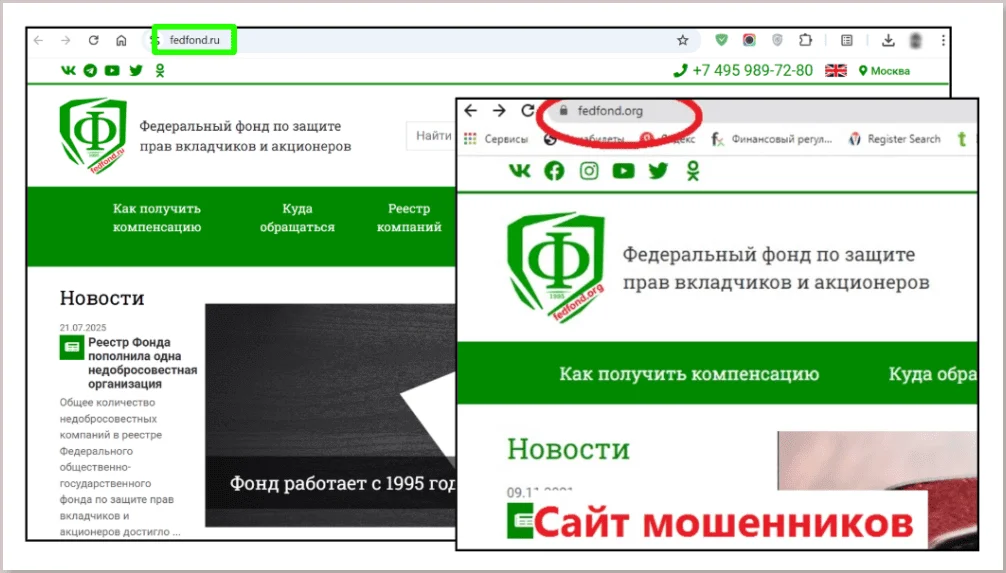
Task: Open Twitter icon on fedfond.ru site
Action: (136, 71)
